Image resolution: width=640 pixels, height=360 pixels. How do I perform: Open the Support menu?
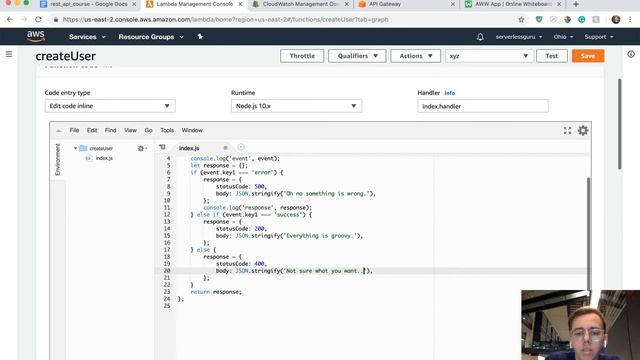pyautogui.click(x=599, y=37)
